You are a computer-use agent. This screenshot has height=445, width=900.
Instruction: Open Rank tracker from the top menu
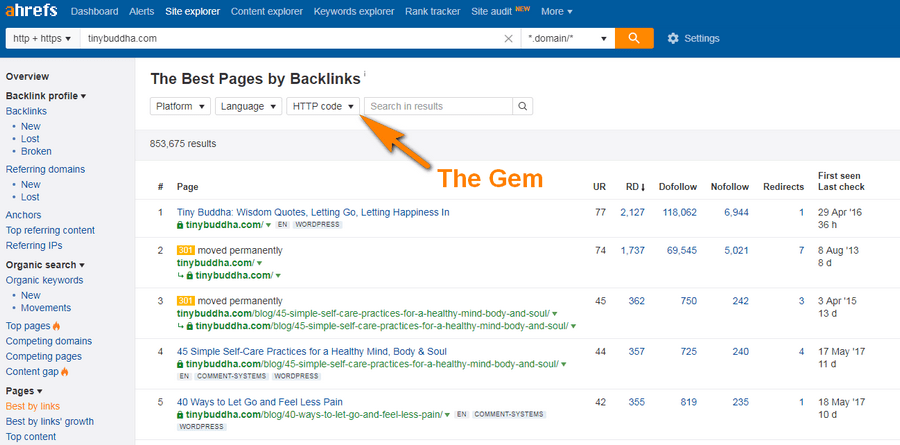coord(433,11)
